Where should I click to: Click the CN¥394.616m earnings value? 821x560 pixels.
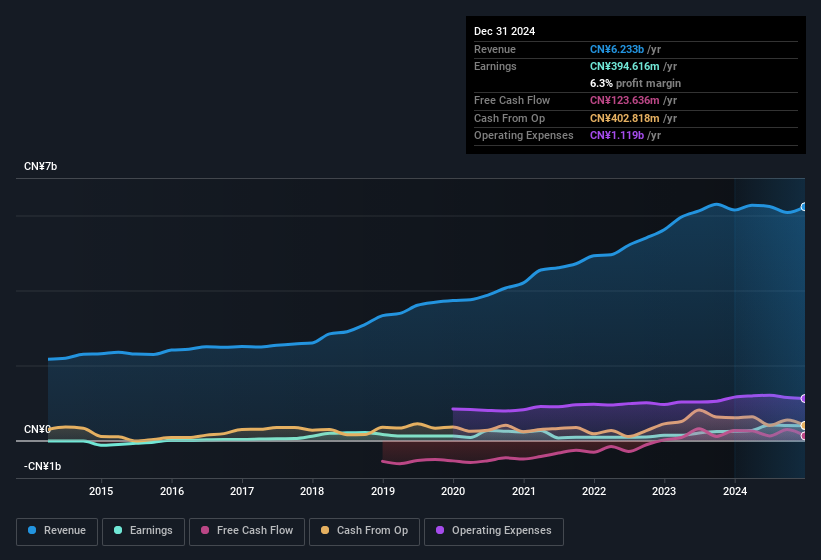pos(625,66)
